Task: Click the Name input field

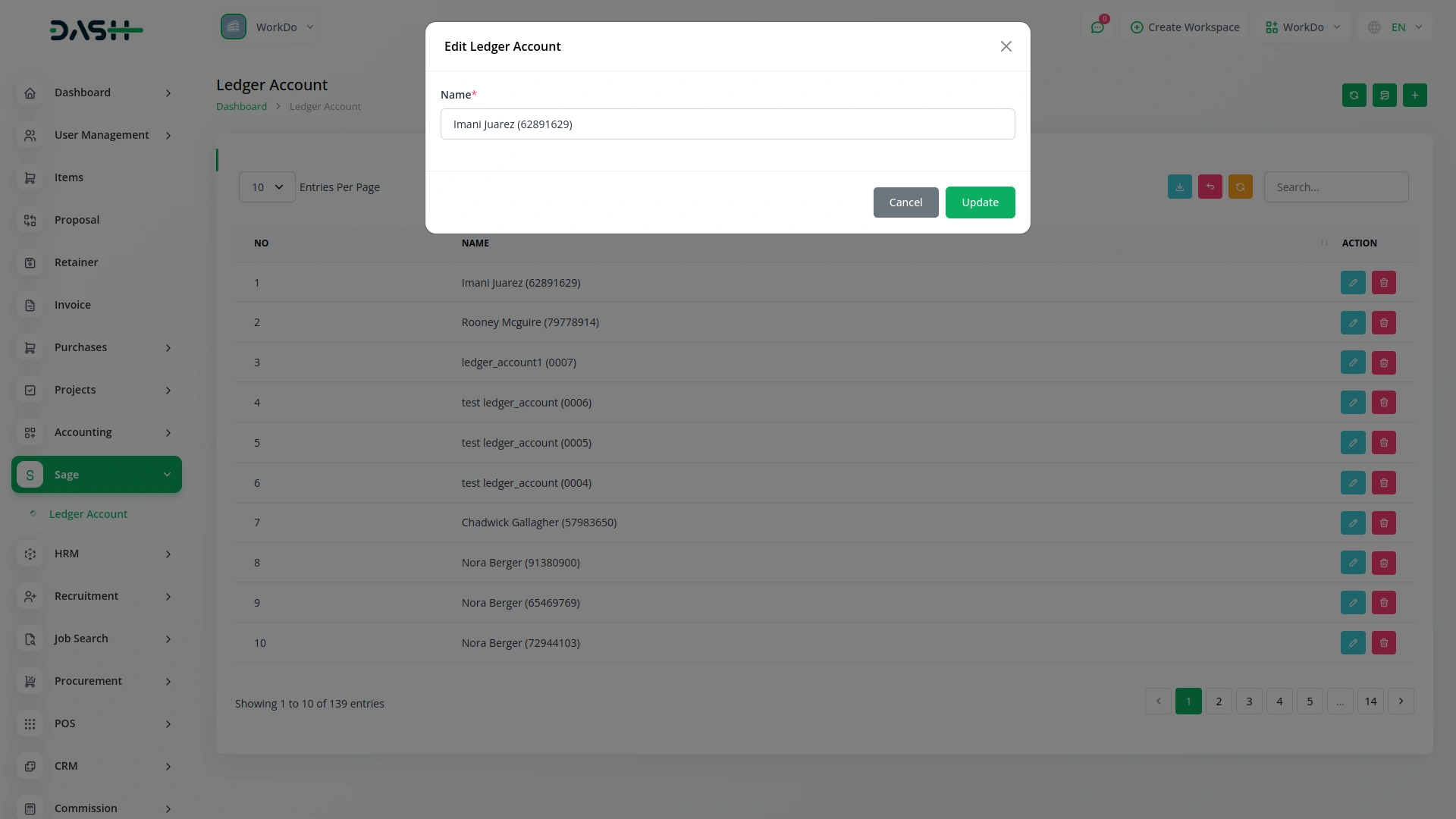Action: [x=727, y=124]
